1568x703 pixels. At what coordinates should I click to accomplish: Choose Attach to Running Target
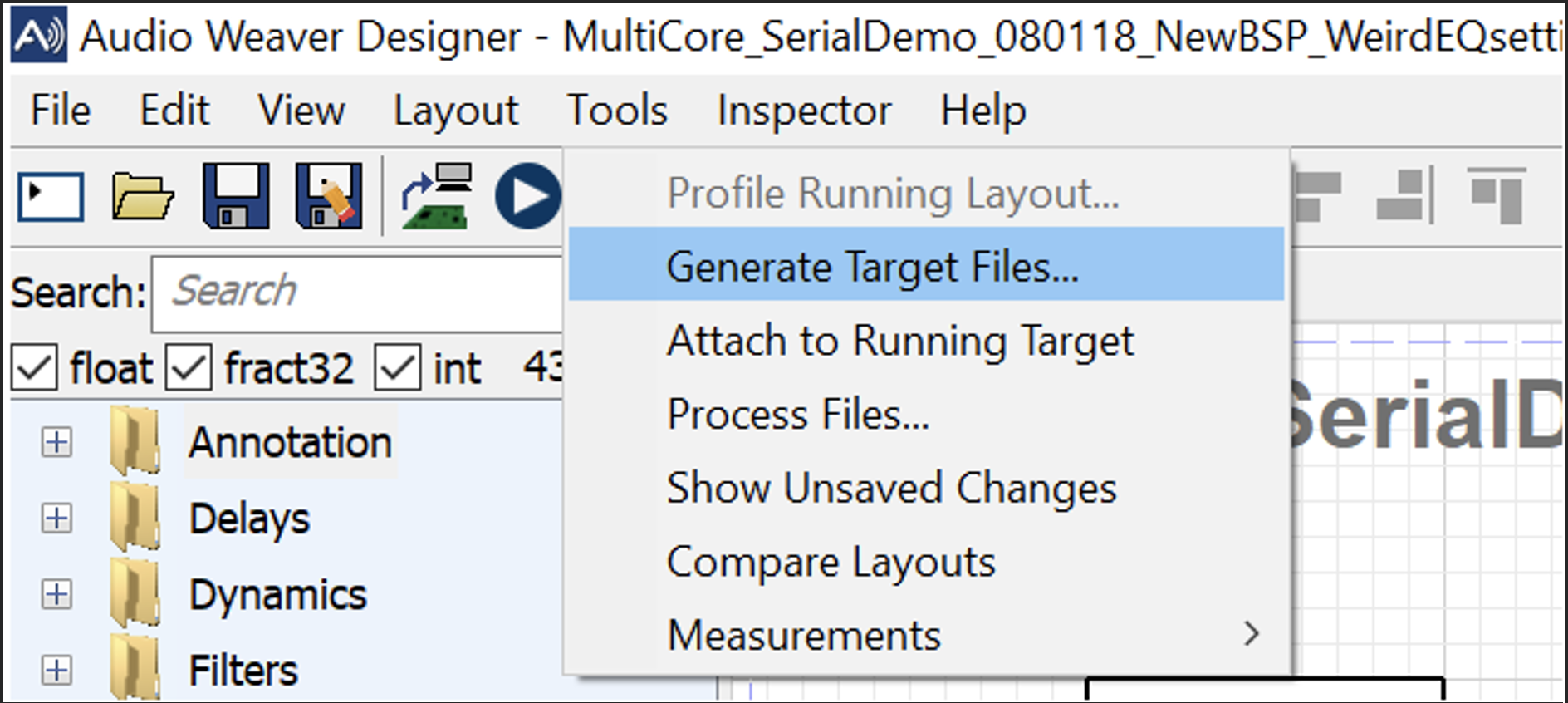tap(900, 341)
